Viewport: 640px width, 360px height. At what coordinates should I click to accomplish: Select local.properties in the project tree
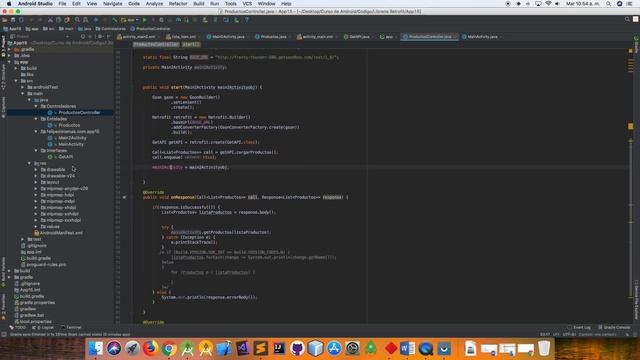pos(35,322)
